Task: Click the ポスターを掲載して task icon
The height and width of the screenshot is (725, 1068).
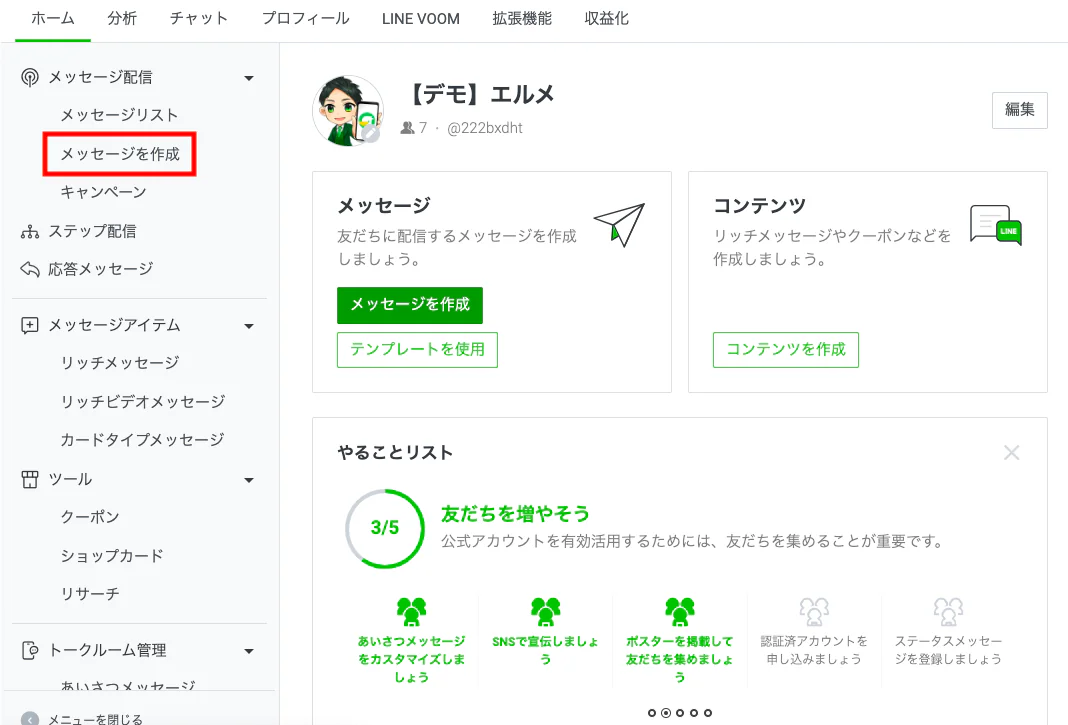Action: tap(680, 611)
